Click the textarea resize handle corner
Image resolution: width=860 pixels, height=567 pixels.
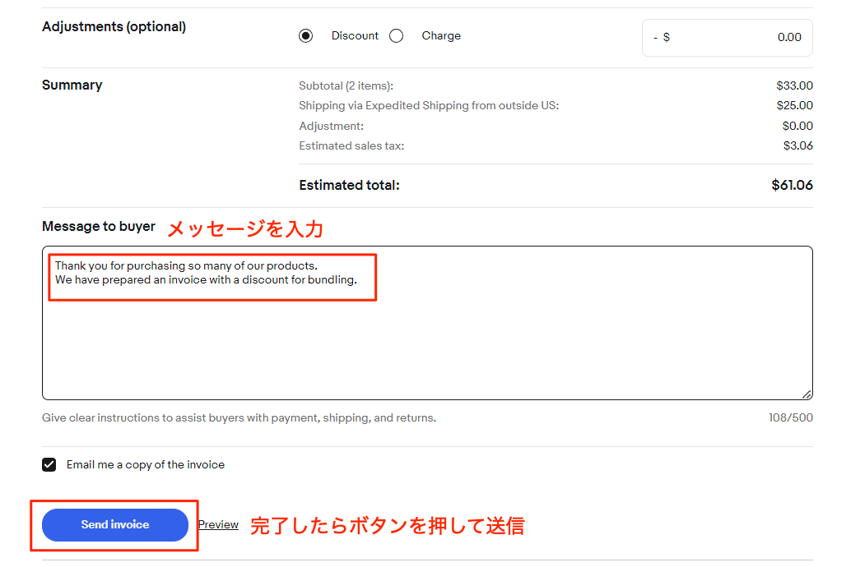[x=806, y=394]
